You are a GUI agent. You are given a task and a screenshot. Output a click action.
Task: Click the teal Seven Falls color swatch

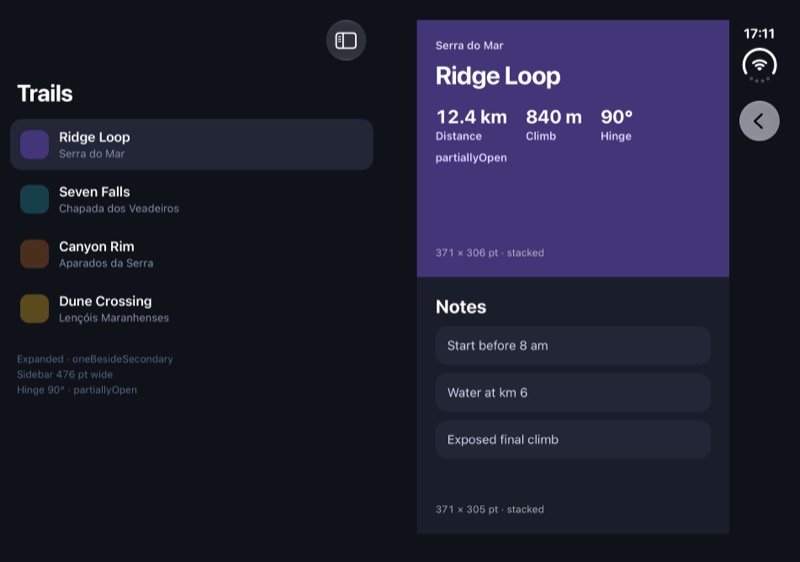(35, 199)
